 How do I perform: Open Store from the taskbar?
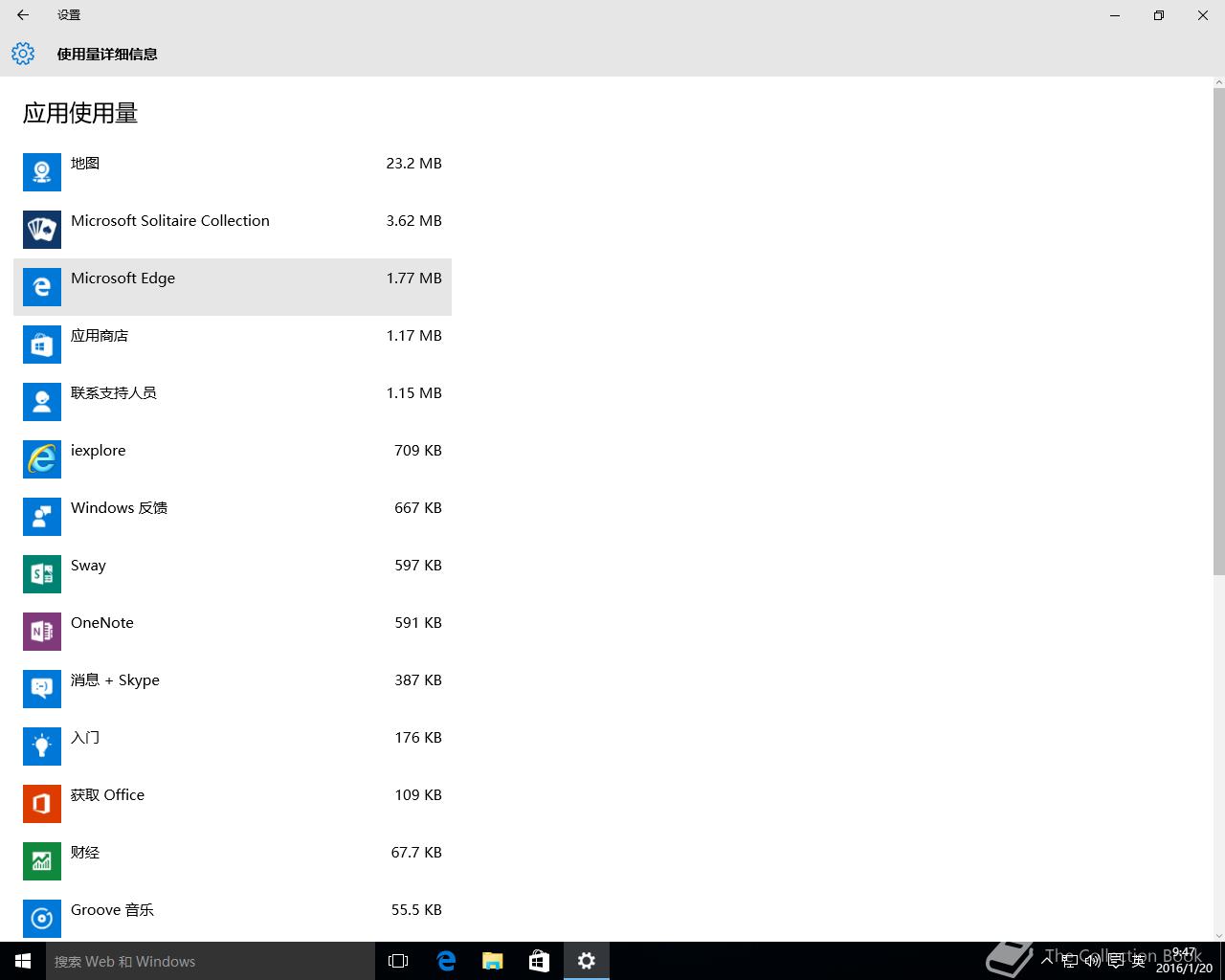[540, 961]
